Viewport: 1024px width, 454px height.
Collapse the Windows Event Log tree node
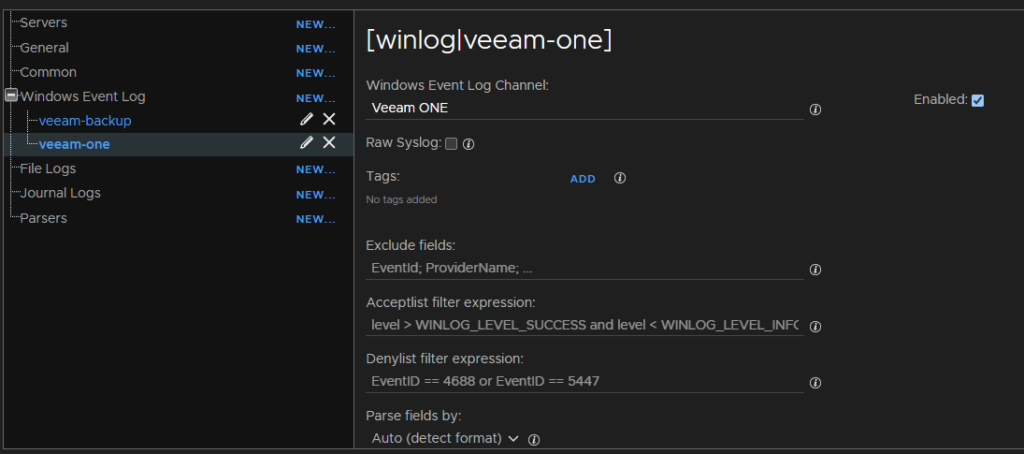tap(11, 95)
